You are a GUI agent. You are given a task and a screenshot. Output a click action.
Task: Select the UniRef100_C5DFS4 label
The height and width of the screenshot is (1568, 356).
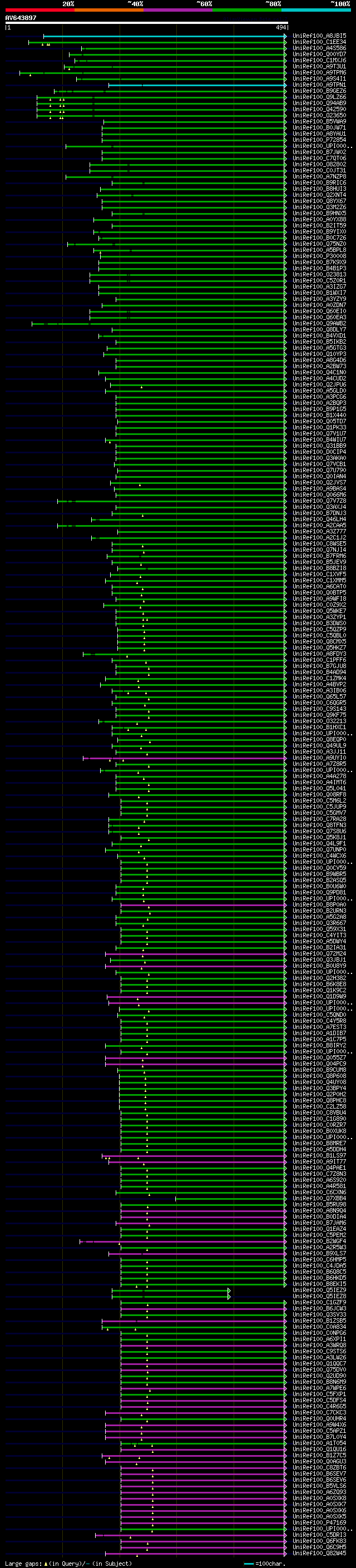[x=319, y=1401]
